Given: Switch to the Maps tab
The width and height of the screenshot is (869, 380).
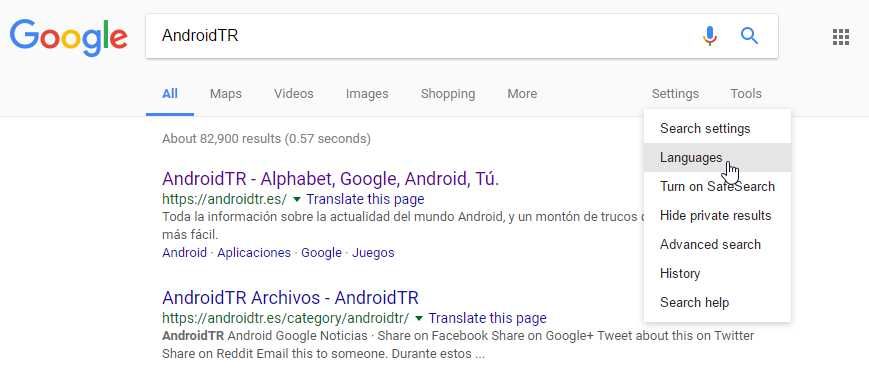Looking at the screenshot, I should pos(226,94).
